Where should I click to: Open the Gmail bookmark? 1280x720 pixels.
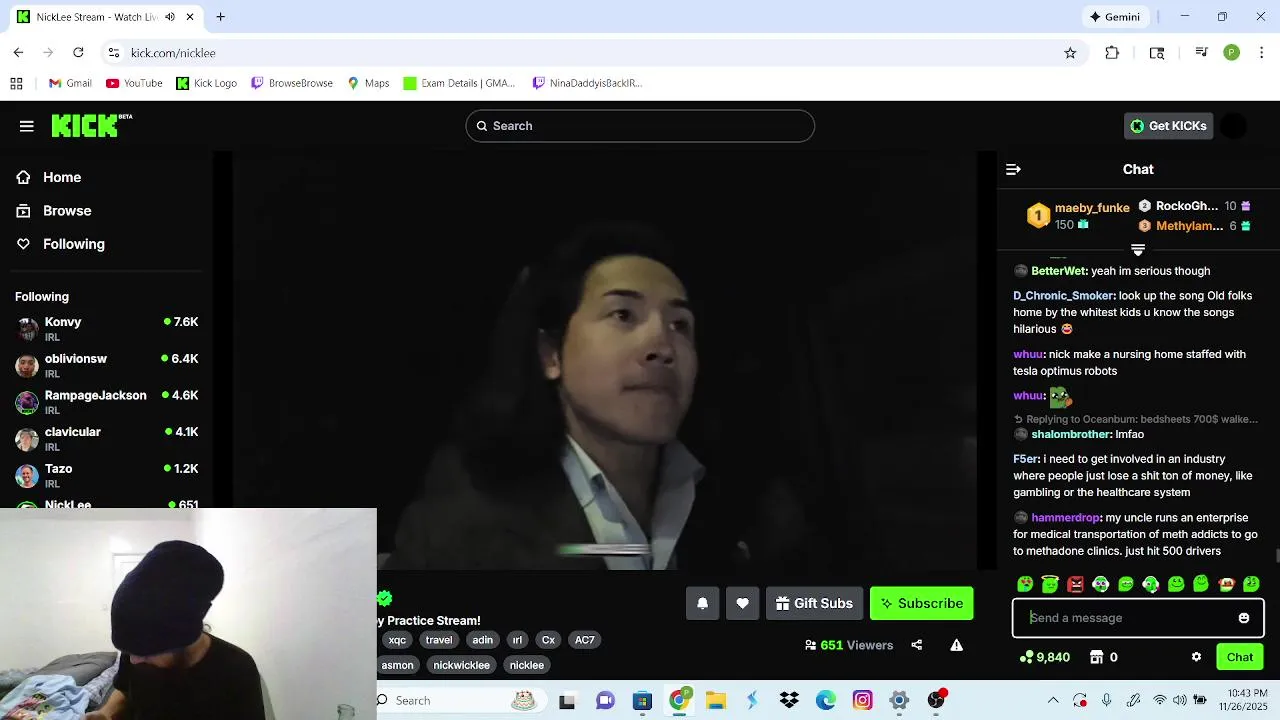70,83
